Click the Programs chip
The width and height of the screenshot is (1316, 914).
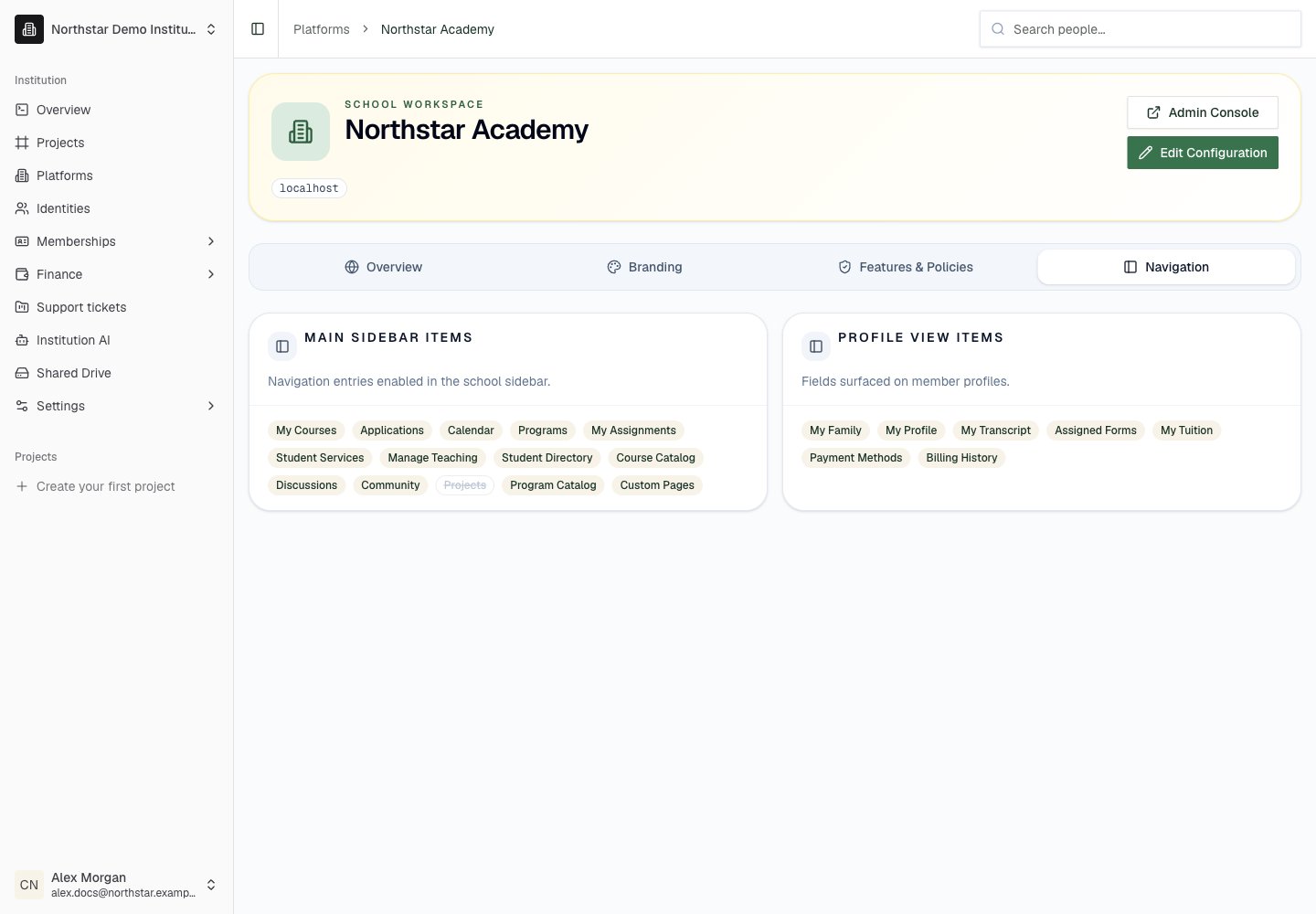(x=543, y=430)
